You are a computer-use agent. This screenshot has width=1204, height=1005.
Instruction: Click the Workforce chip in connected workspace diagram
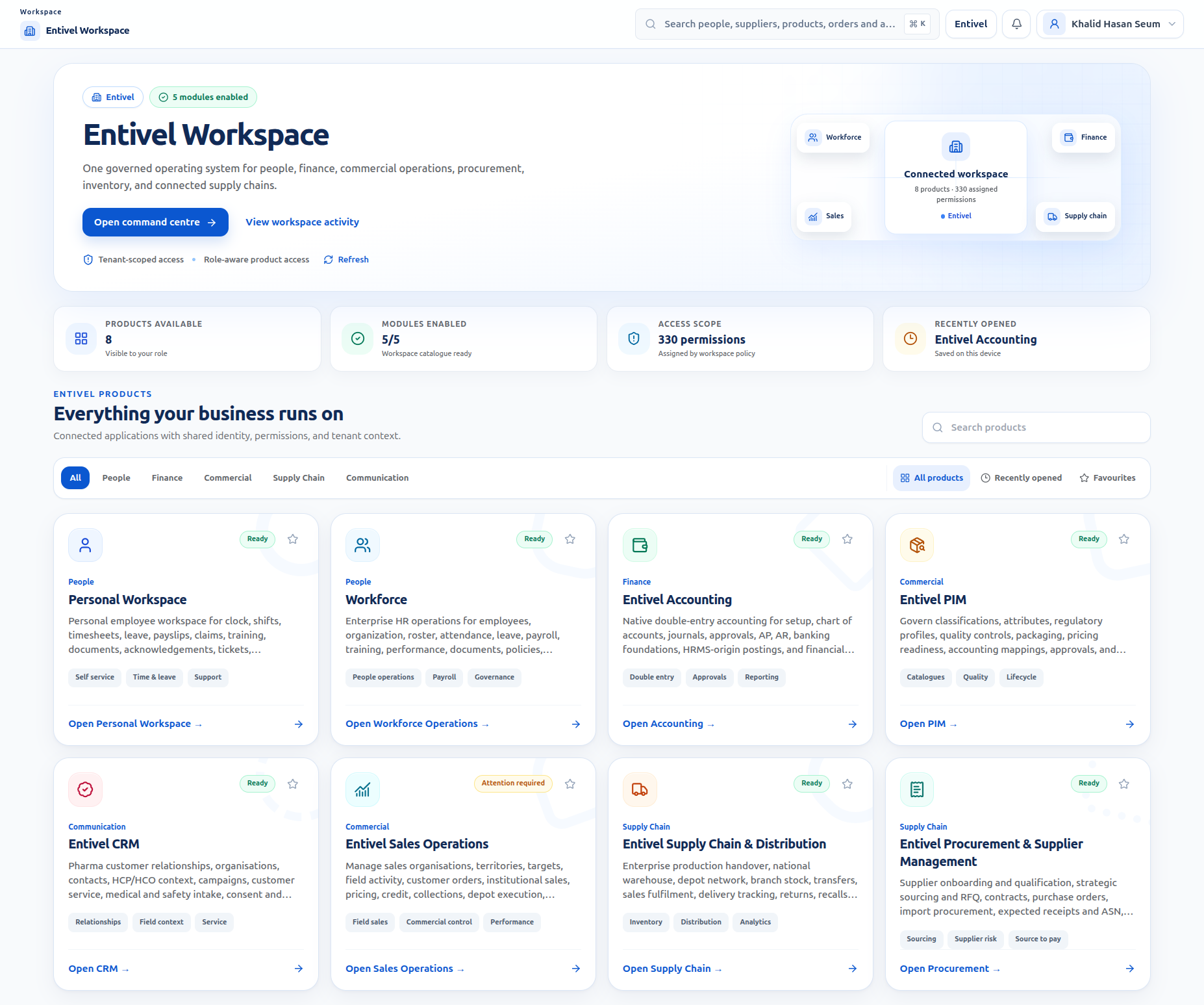click(833, 138)
